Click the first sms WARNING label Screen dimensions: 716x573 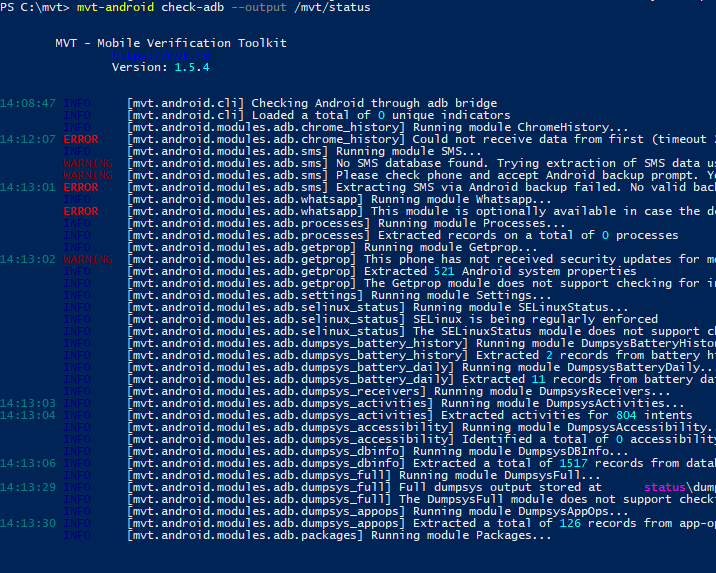coord(88,163)
